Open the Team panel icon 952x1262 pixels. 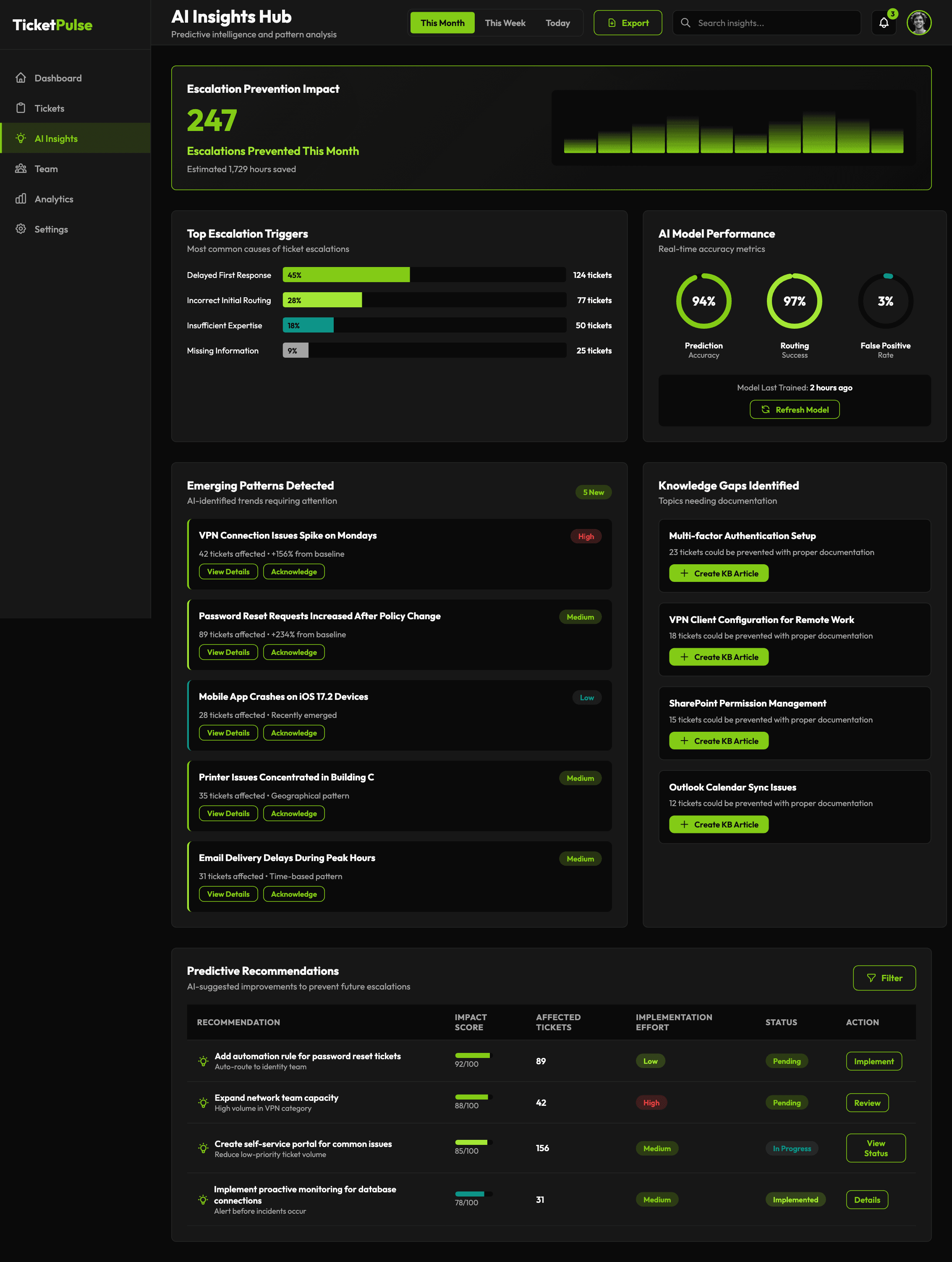point(21,168)
